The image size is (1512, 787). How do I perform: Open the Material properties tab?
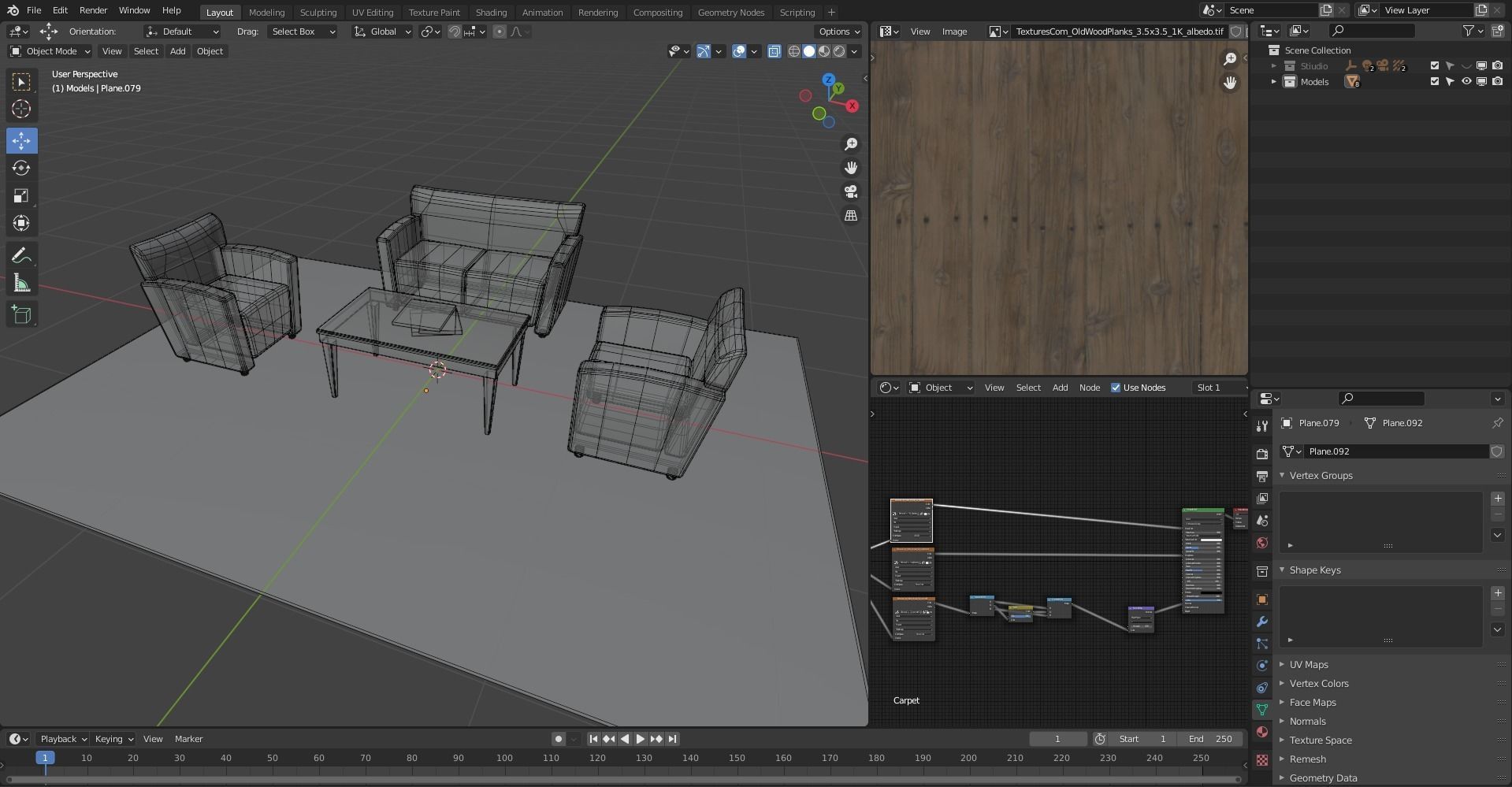tap(1262, 732)
